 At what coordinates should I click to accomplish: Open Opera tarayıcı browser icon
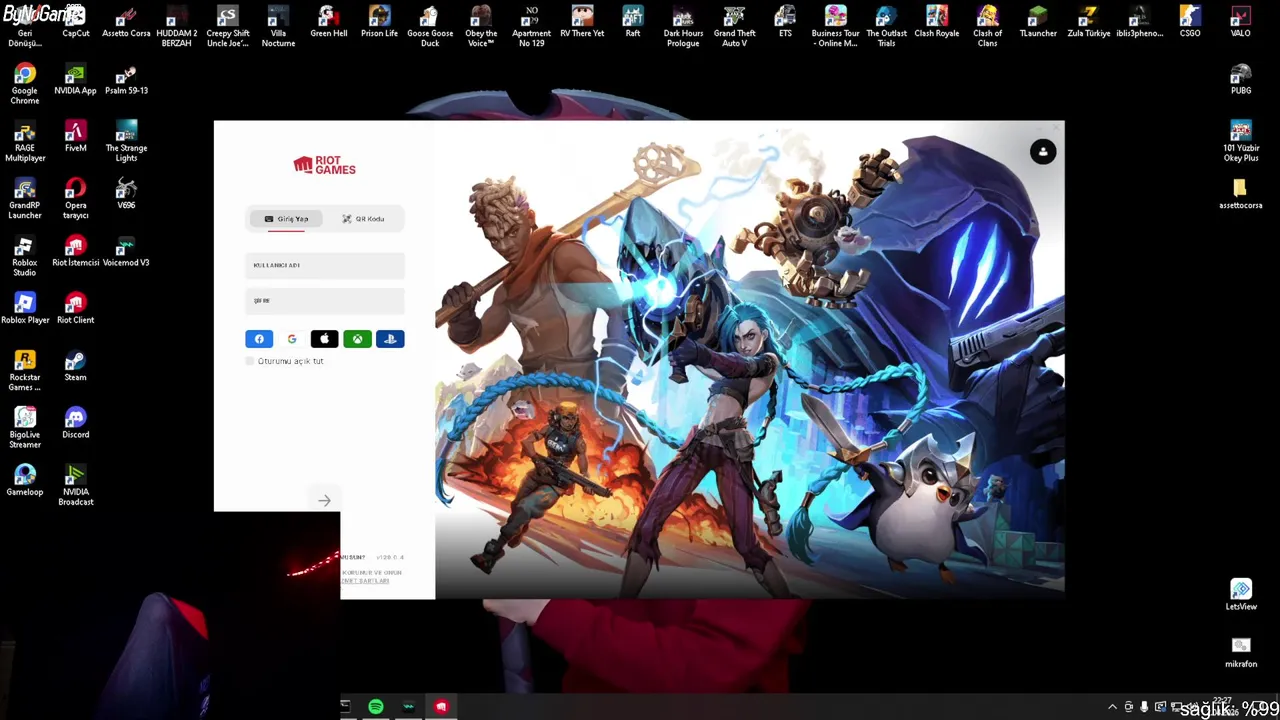click(x=75, y=199)
